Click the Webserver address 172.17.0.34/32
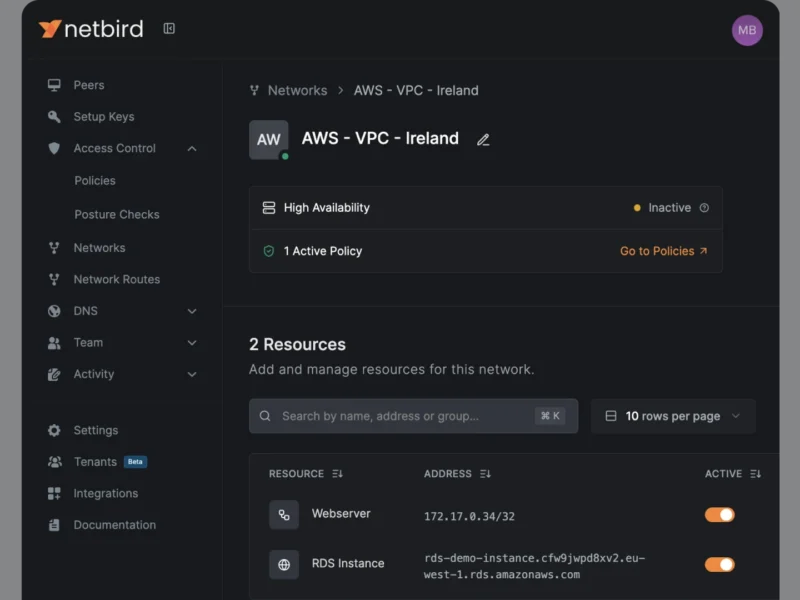800x600 pixels. coord(469,516)
